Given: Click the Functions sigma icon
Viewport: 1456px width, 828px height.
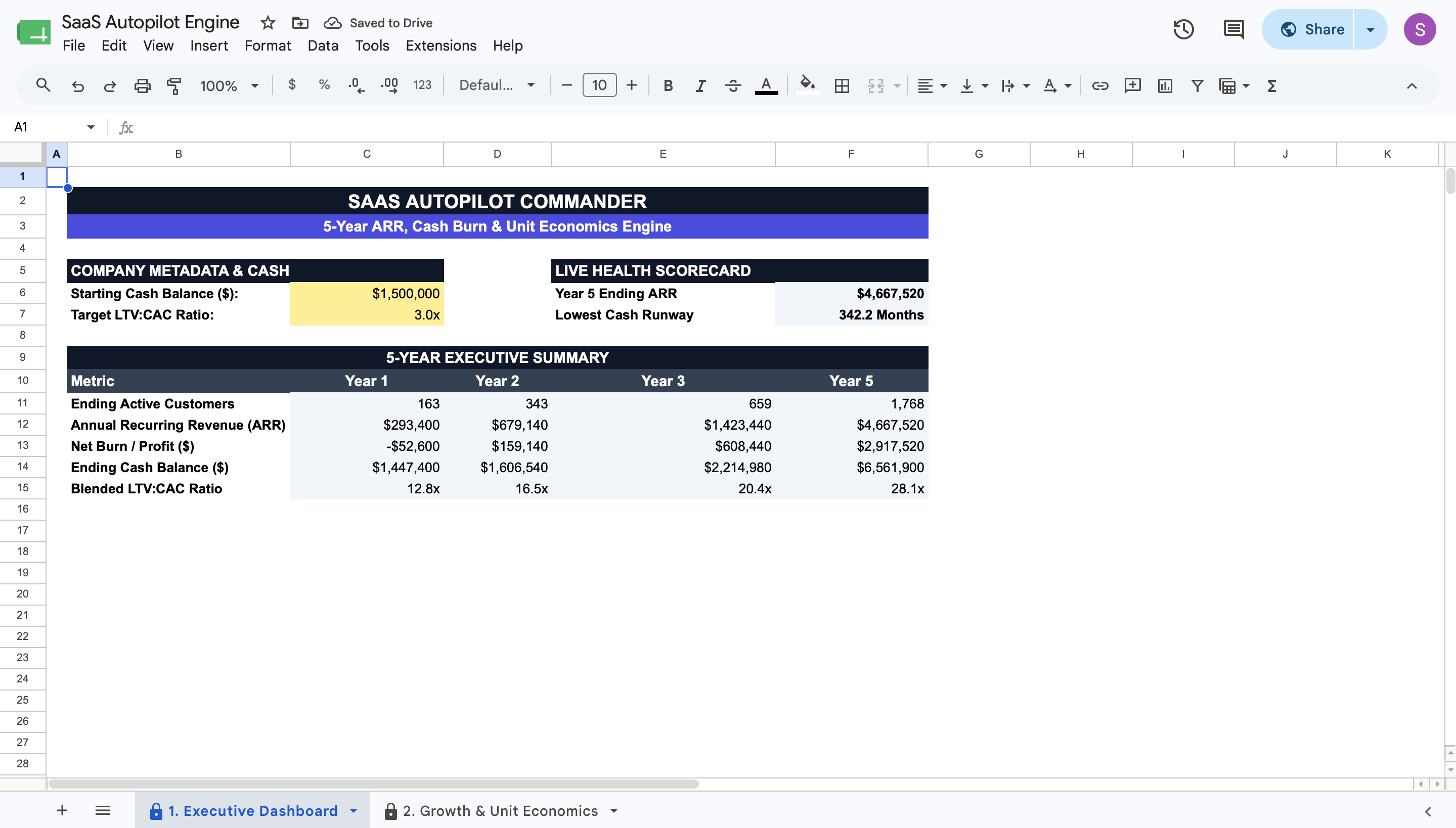Looking at the screenshot, I should coord(1272,85).
